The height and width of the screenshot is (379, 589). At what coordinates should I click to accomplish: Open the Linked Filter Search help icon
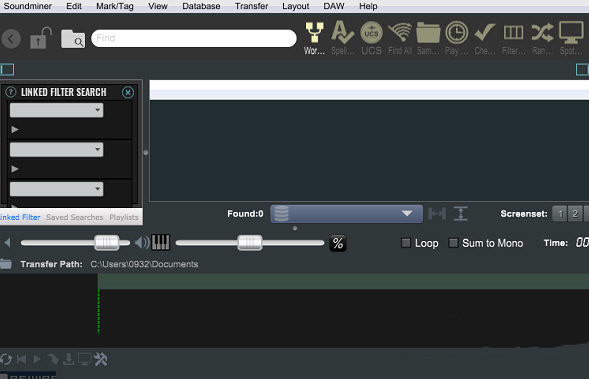[11, 92]
